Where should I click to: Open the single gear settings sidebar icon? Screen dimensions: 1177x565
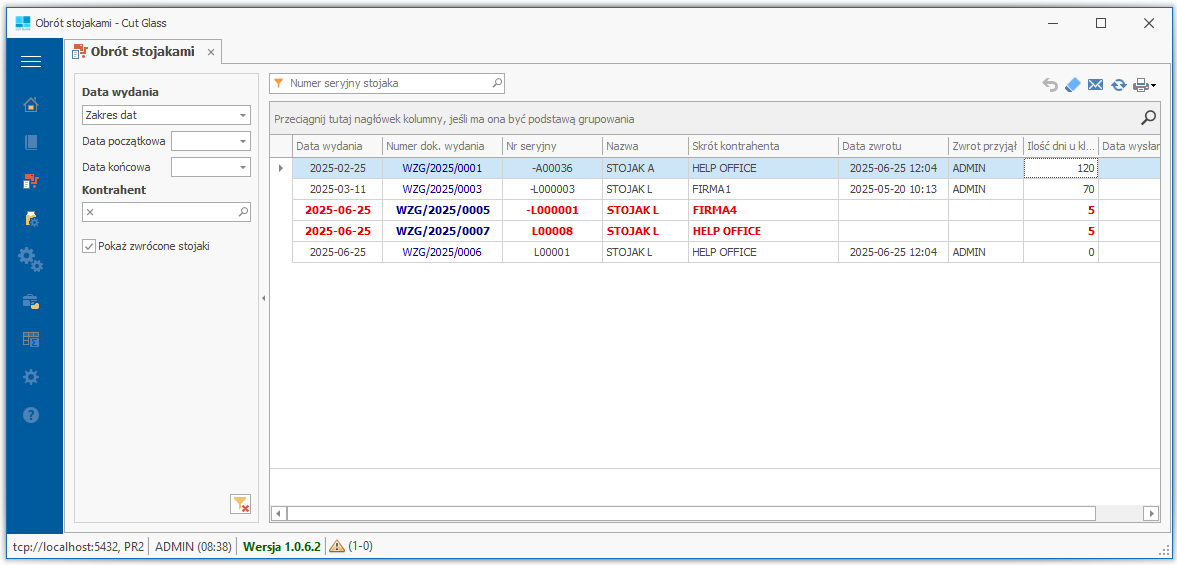coord(31,377)
